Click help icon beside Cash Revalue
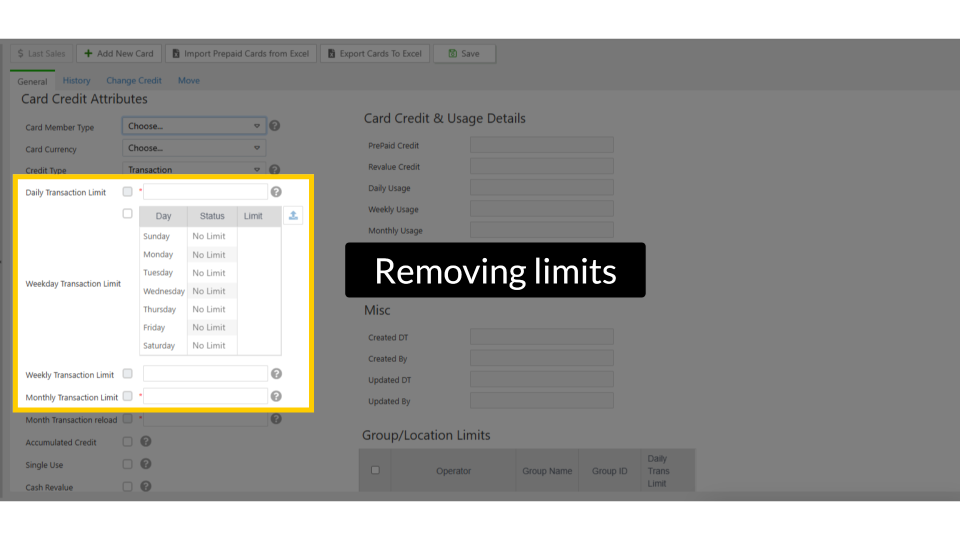This screenshot has height=540, width=960. tap(146, 487)
